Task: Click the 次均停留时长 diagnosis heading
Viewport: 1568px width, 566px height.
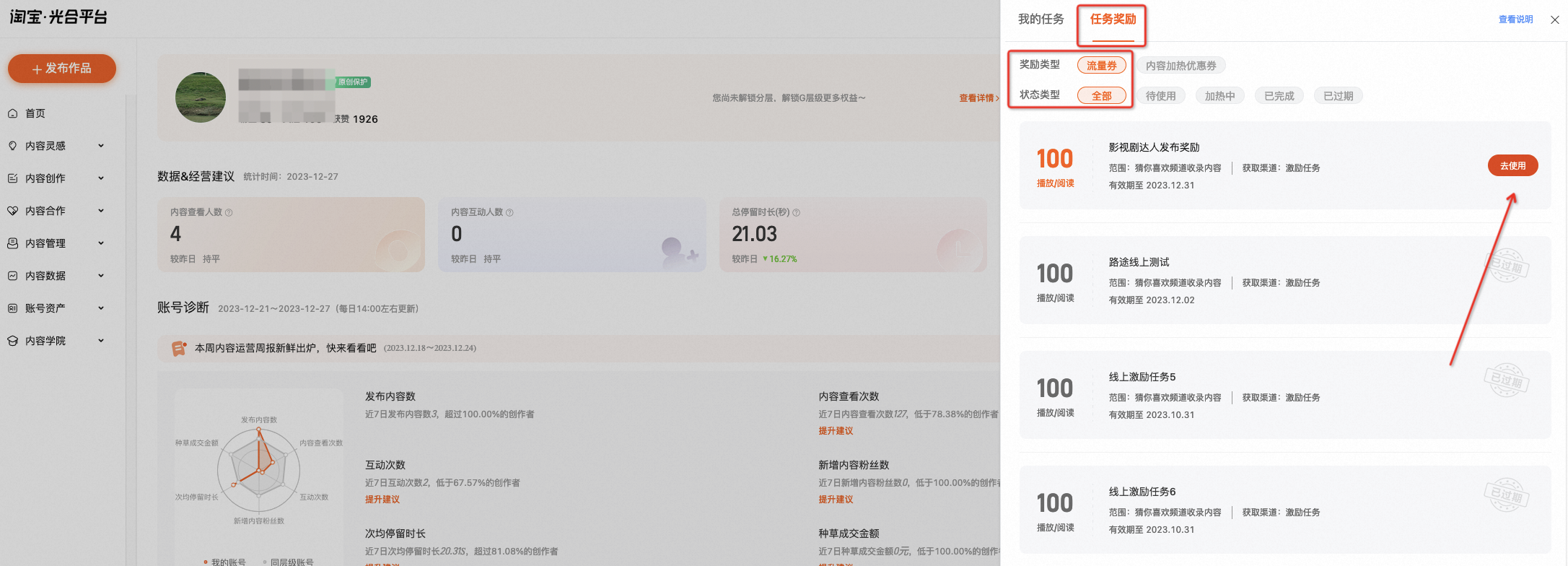Action: tap(395, 534)
